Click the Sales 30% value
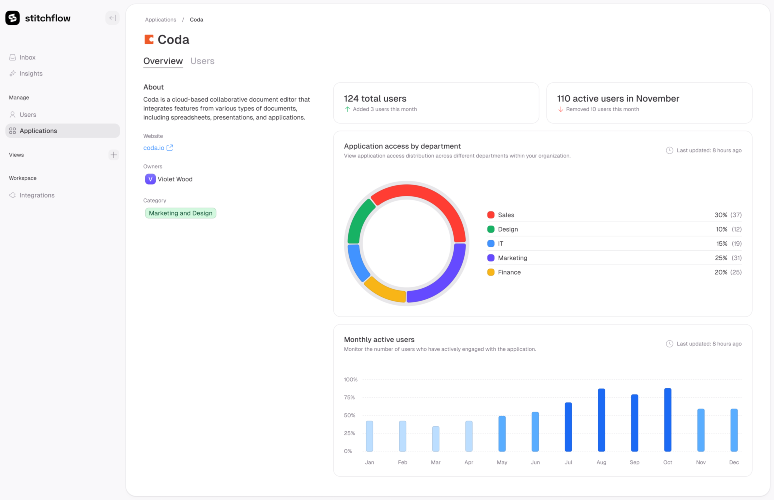Image resolution: width=774 pixels, height=500 pixels. (x=721, y=215)
